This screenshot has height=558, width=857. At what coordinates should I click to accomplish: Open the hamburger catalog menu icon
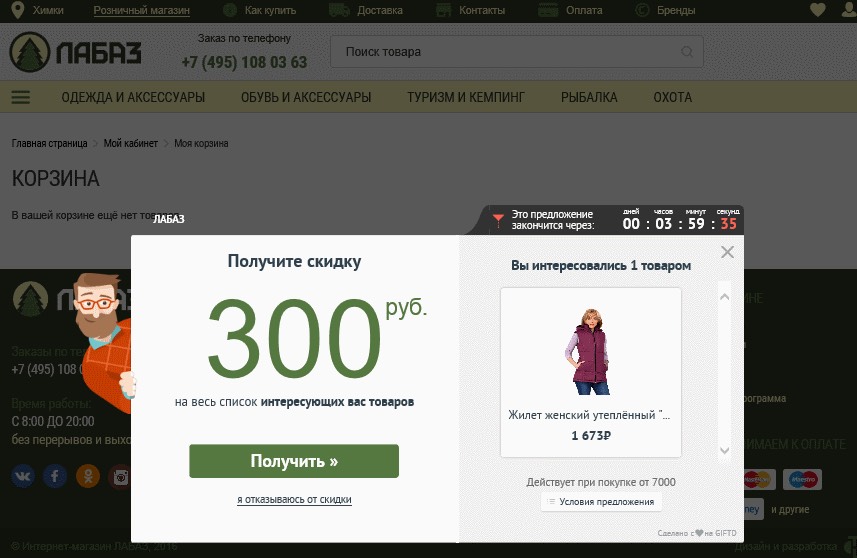21,97
